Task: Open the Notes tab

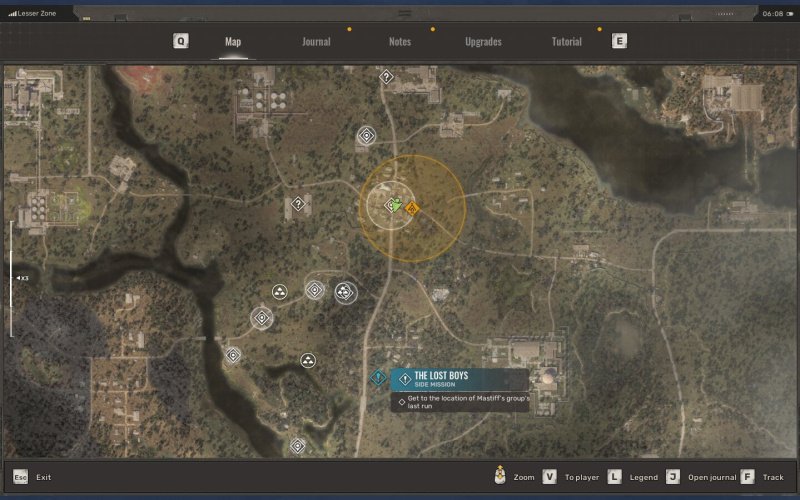Action: click(400, 42)
